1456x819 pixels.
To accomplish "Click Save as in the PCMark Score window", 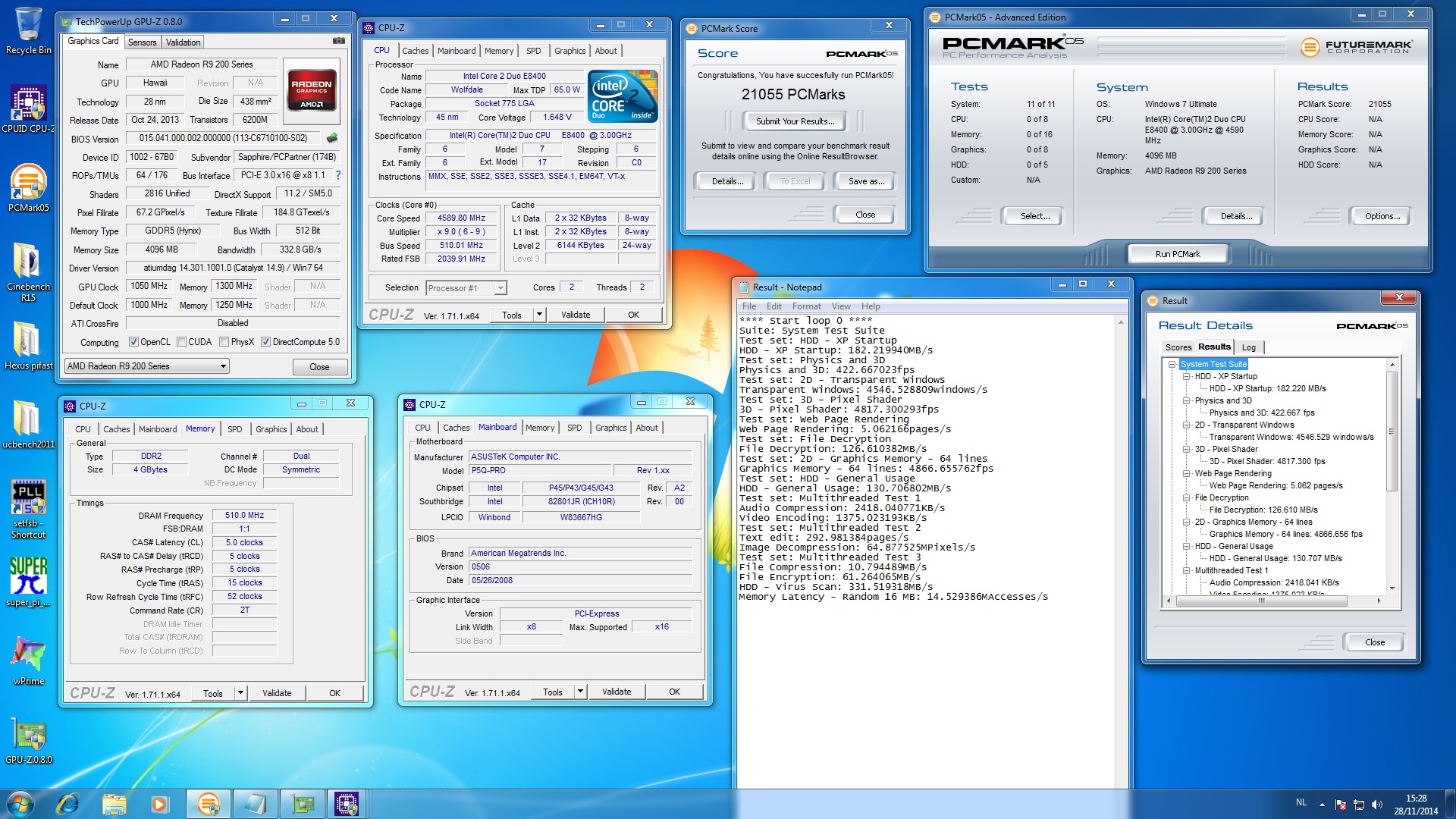I will point(866,181).
